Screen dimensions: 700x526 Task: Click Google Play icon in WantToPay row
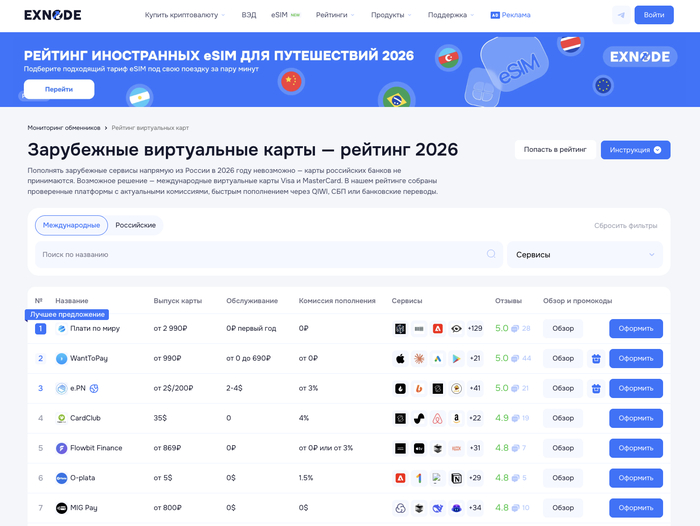pos(456,359)
